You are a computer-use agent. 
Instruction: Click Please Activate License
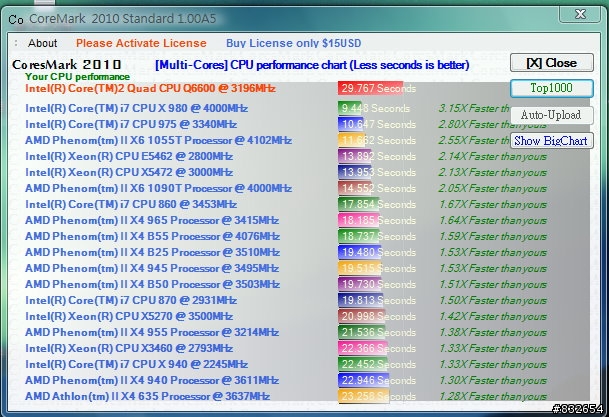(x=141, y=43)
